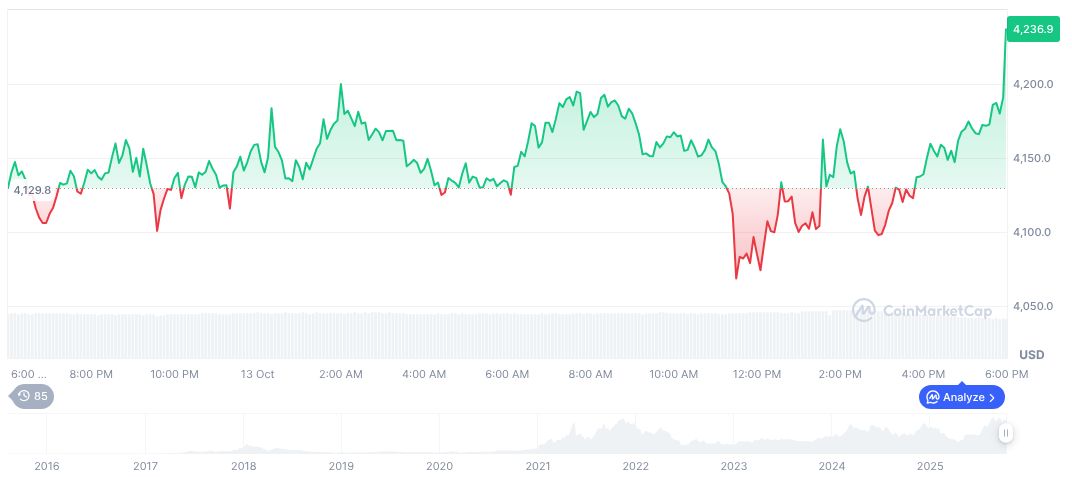Click the USD currency label
1072x477 pixels.
point(1031,355)
